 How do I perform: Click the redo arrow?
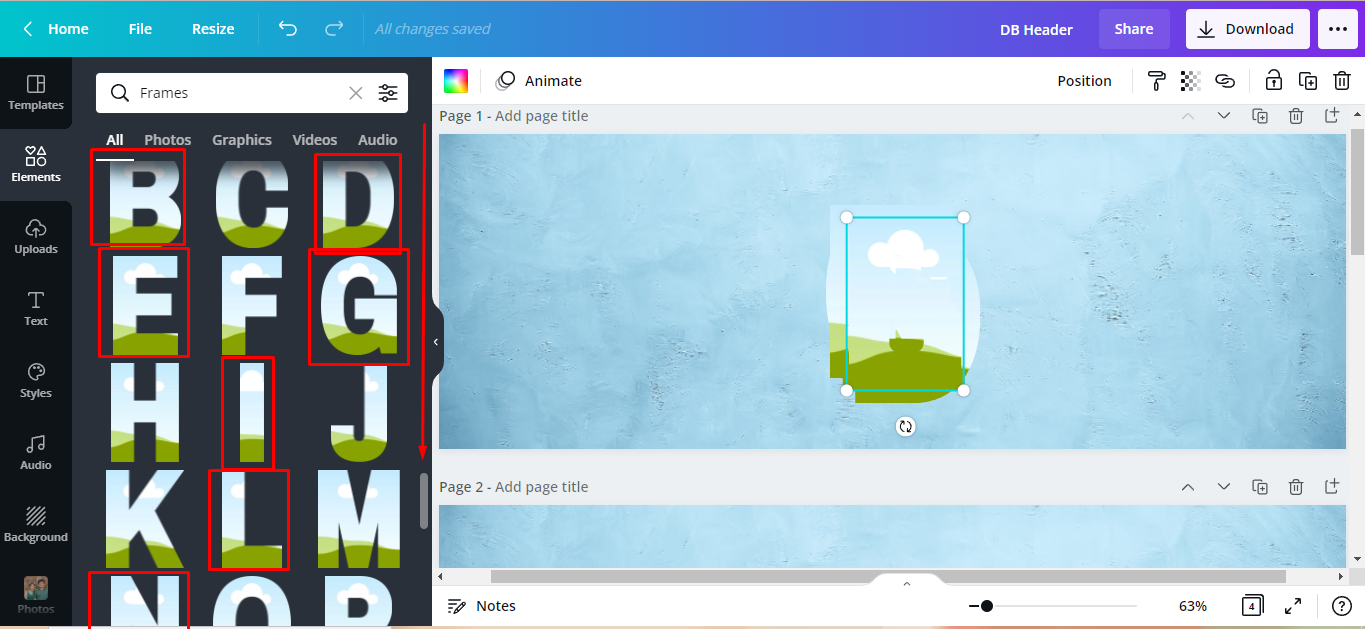click(x=334, y=29)
